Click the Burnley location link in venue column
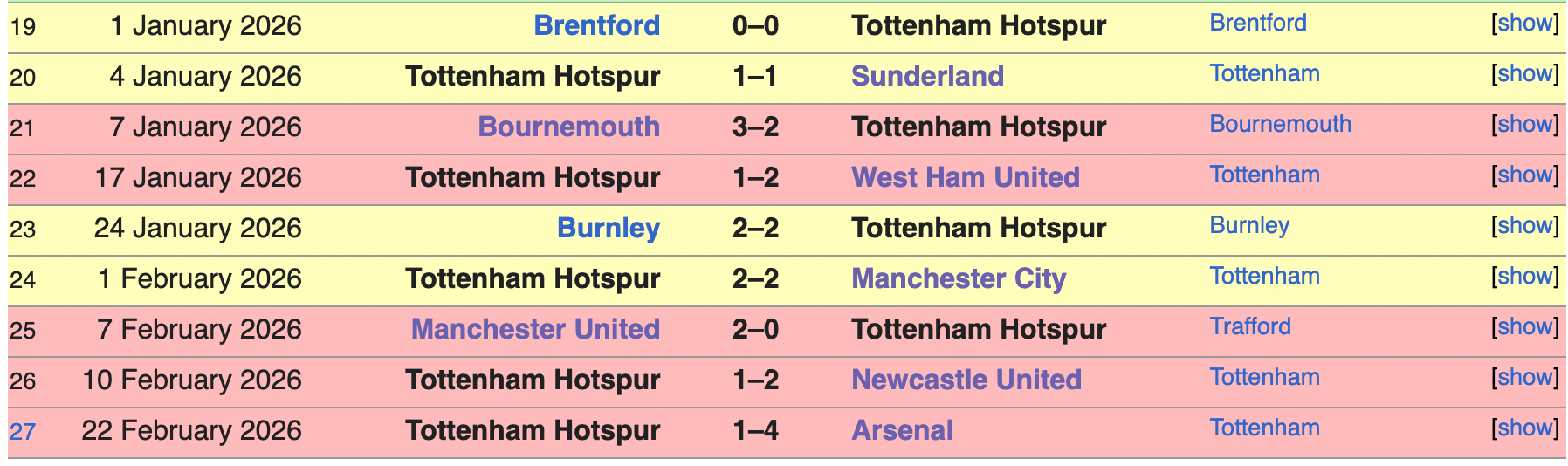 click(1248, 225)
